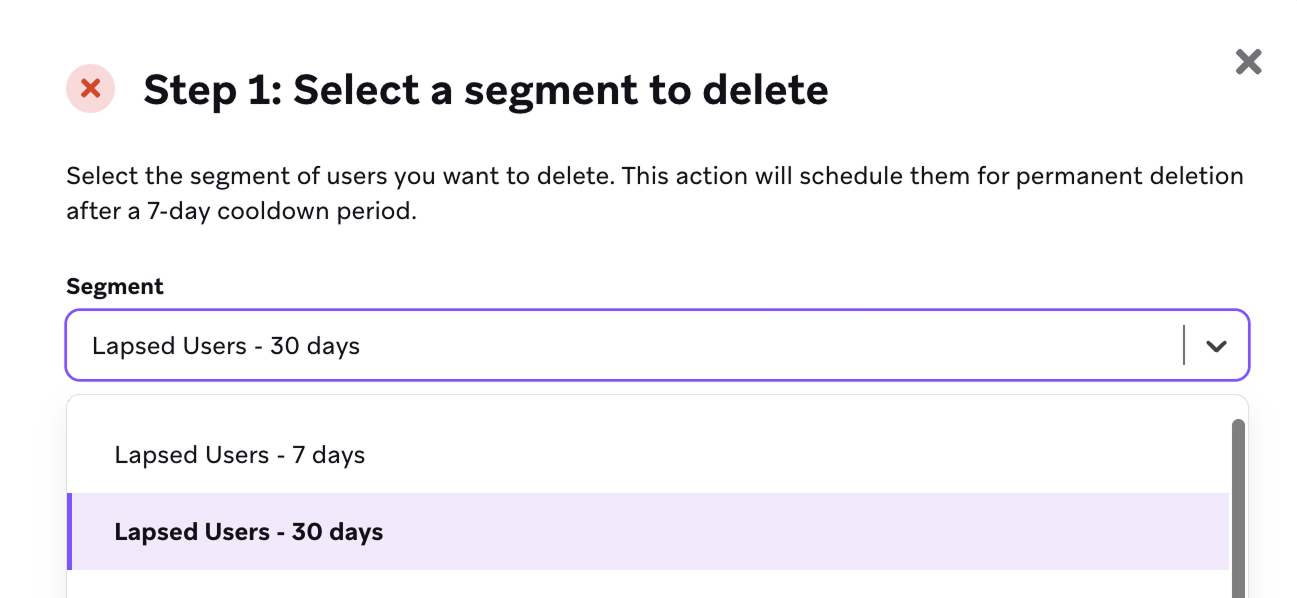Click the "Step 1: Select a segment to delete" heading
Screen dimensions: 1297x598
tap(486, 90)
